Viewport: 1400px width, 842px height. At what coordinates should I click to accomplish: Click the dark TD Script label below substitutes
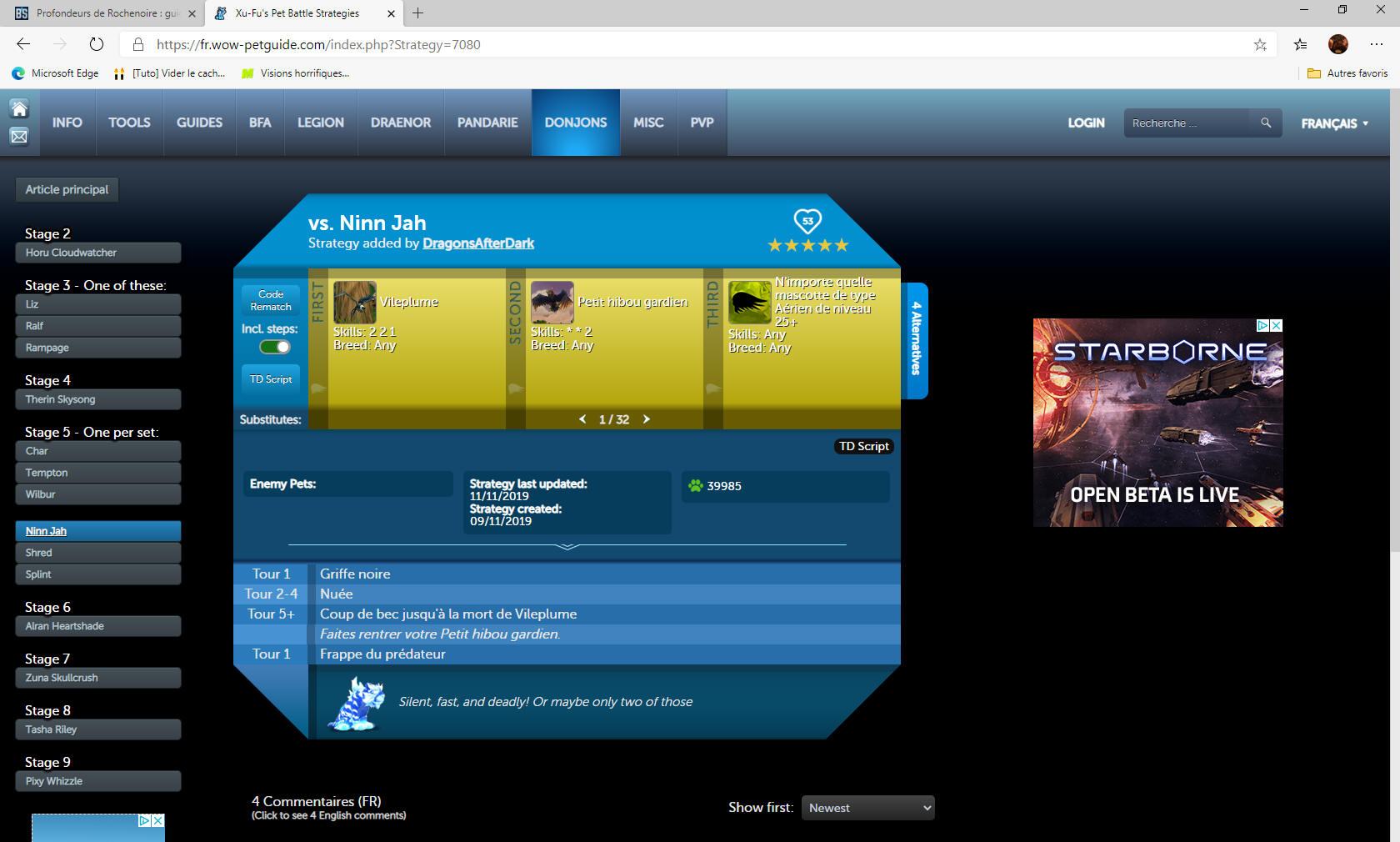[863, 446]
